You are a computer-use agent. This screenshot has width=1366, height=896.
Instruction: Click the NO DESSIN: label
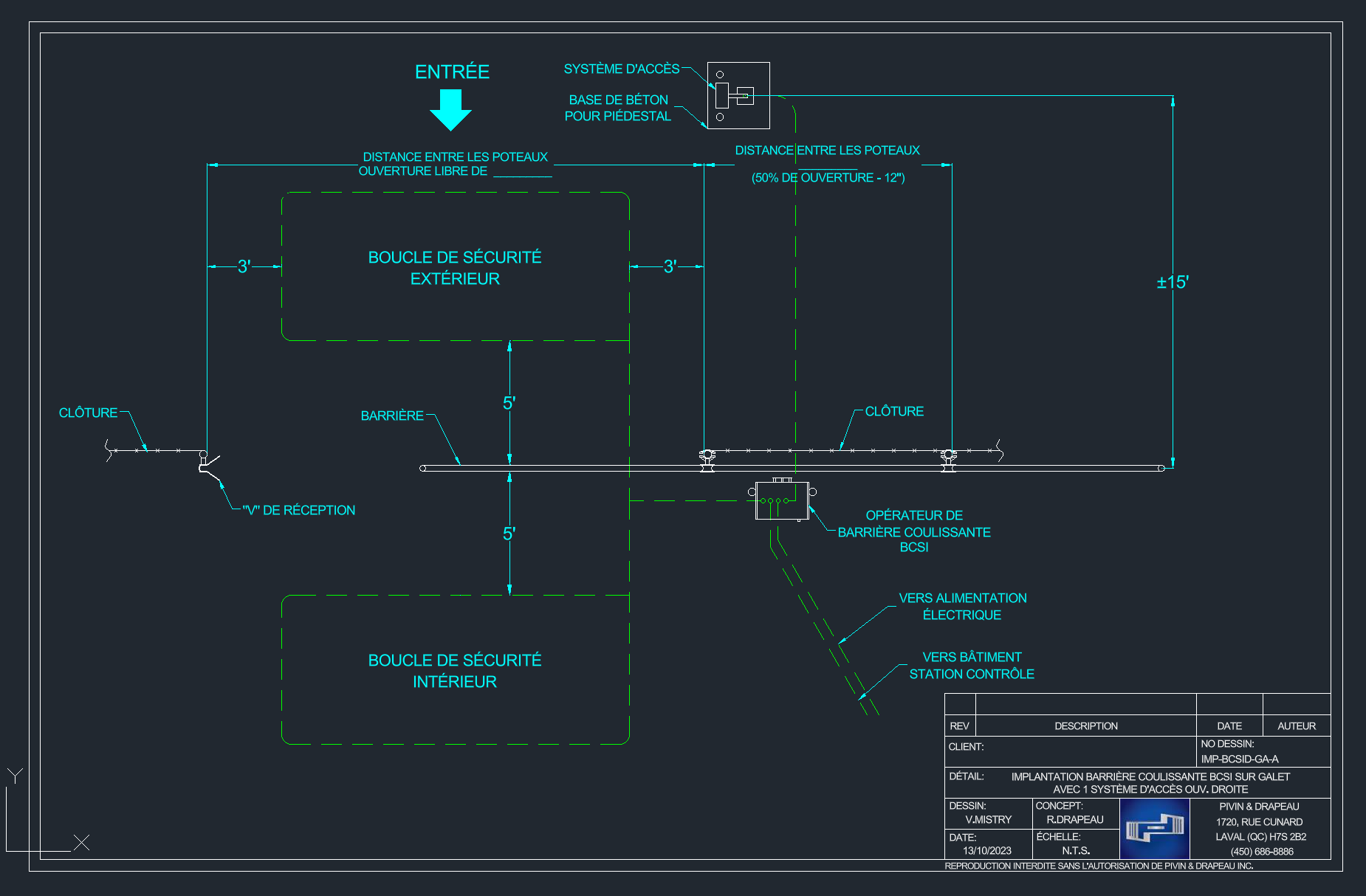click(x=1227, y=744)
